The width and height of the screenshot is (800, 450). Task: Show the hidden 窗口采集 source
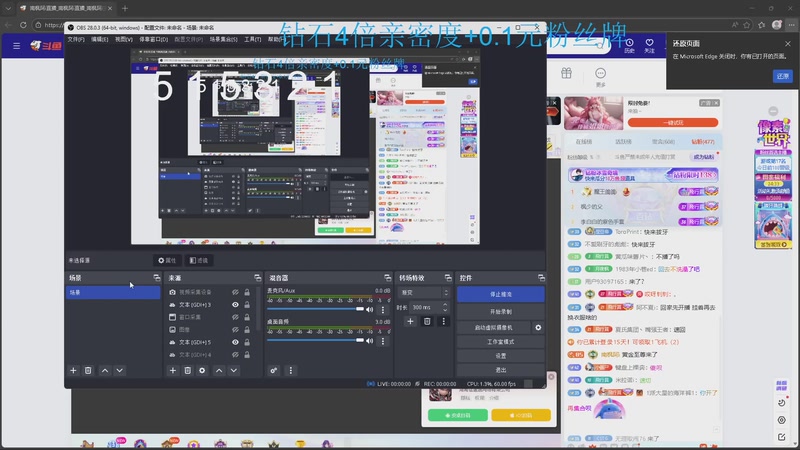[x=235, y=317]
